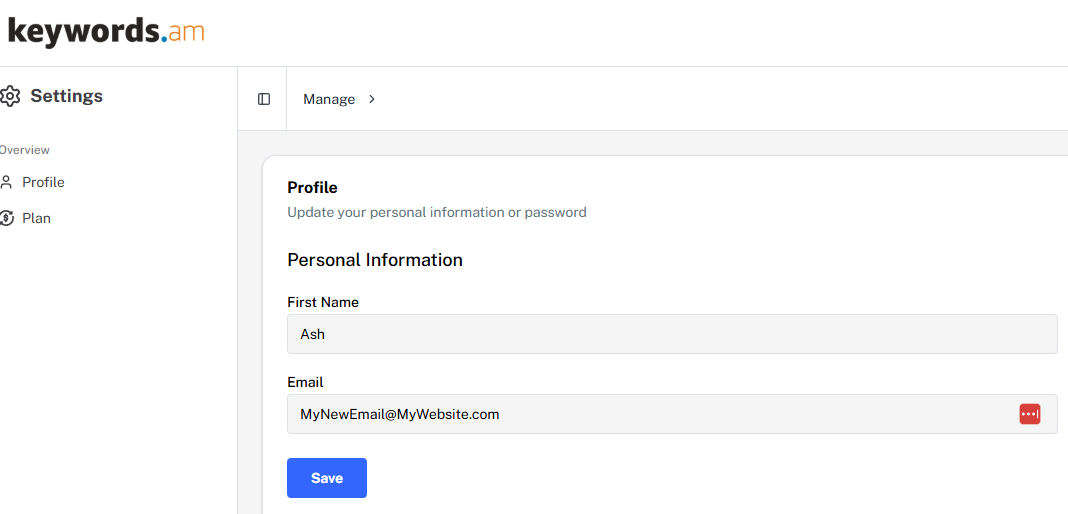Image resolution: width=1068 pixels, height=514 pixels.
Task: Click the Profile person icon in sidebar
Action: pos(7,182)
